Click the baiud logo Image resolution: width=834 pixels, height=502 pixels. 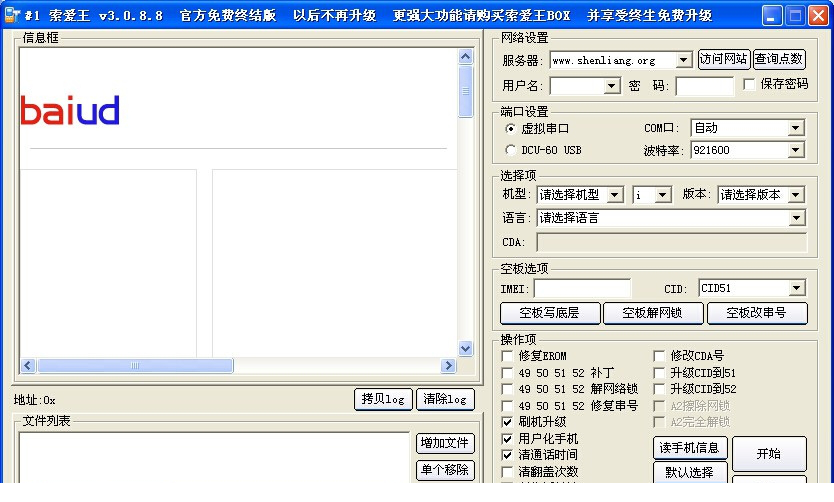pos(70,111)
